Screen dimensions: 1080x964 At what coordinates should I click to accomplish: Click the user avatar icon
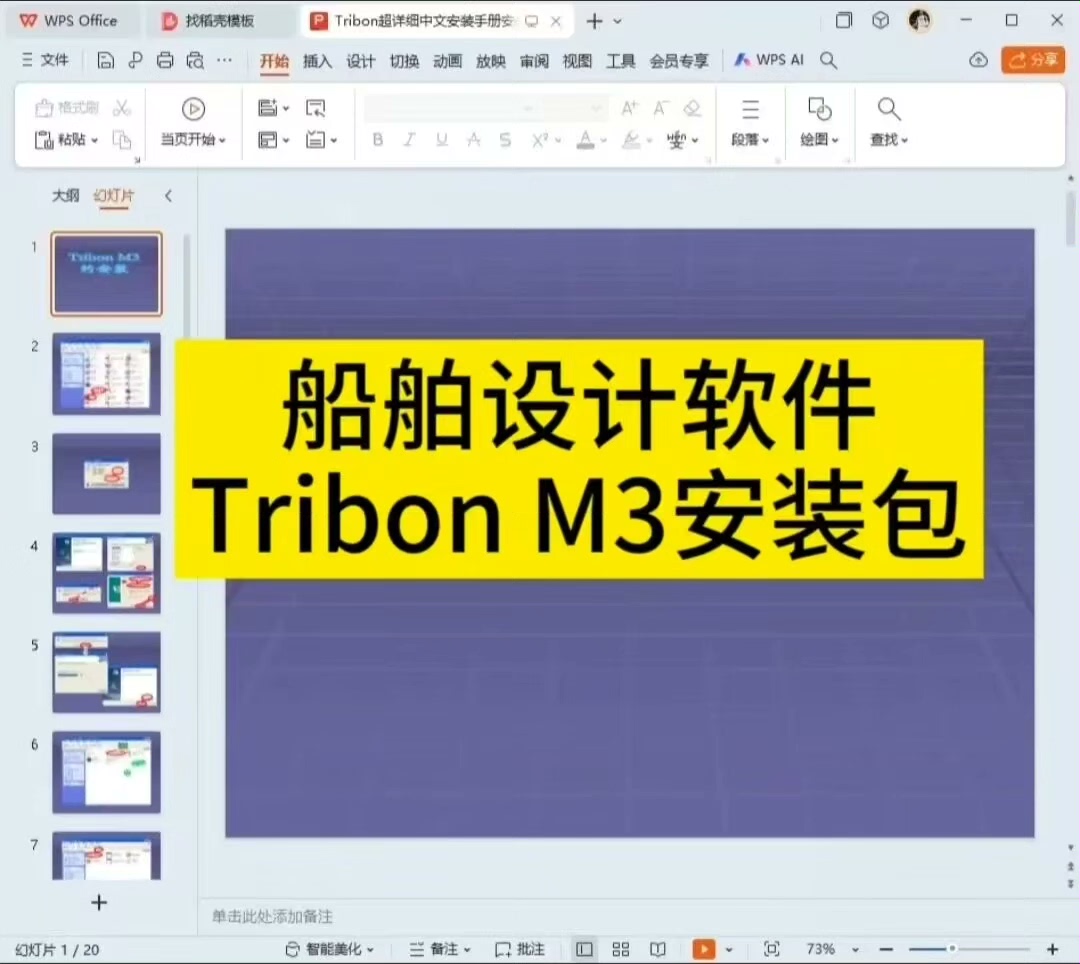pos(920,21)
